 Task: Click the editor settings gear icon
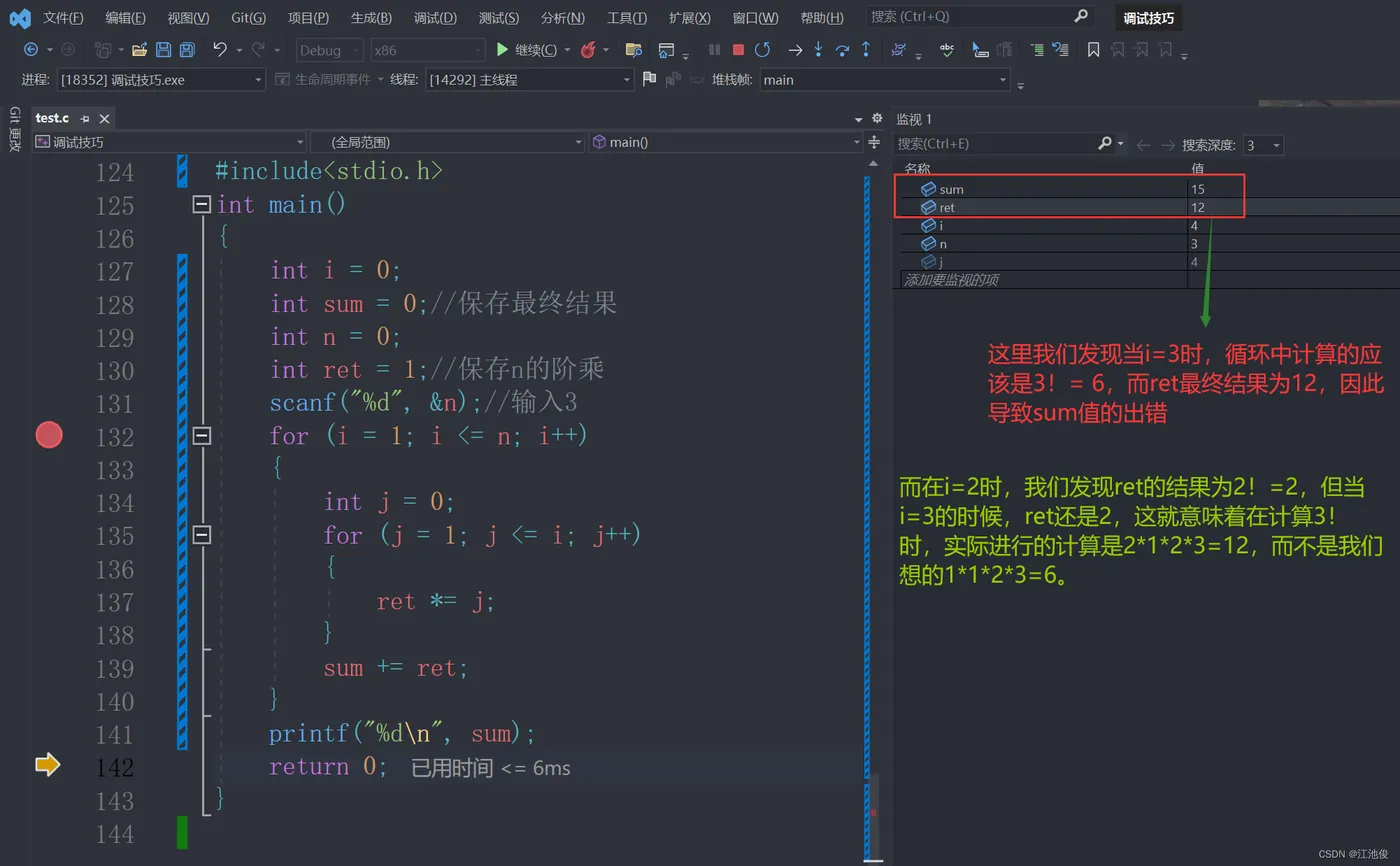pos(877,118)
